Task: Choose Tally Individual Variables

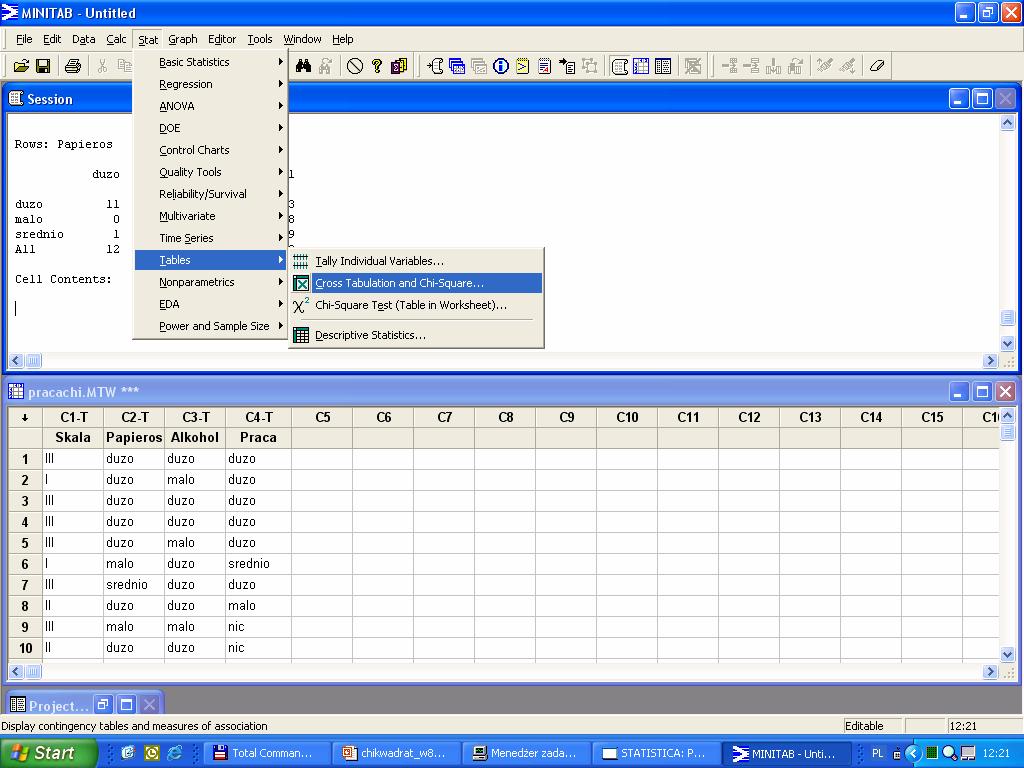Action: 416,261
